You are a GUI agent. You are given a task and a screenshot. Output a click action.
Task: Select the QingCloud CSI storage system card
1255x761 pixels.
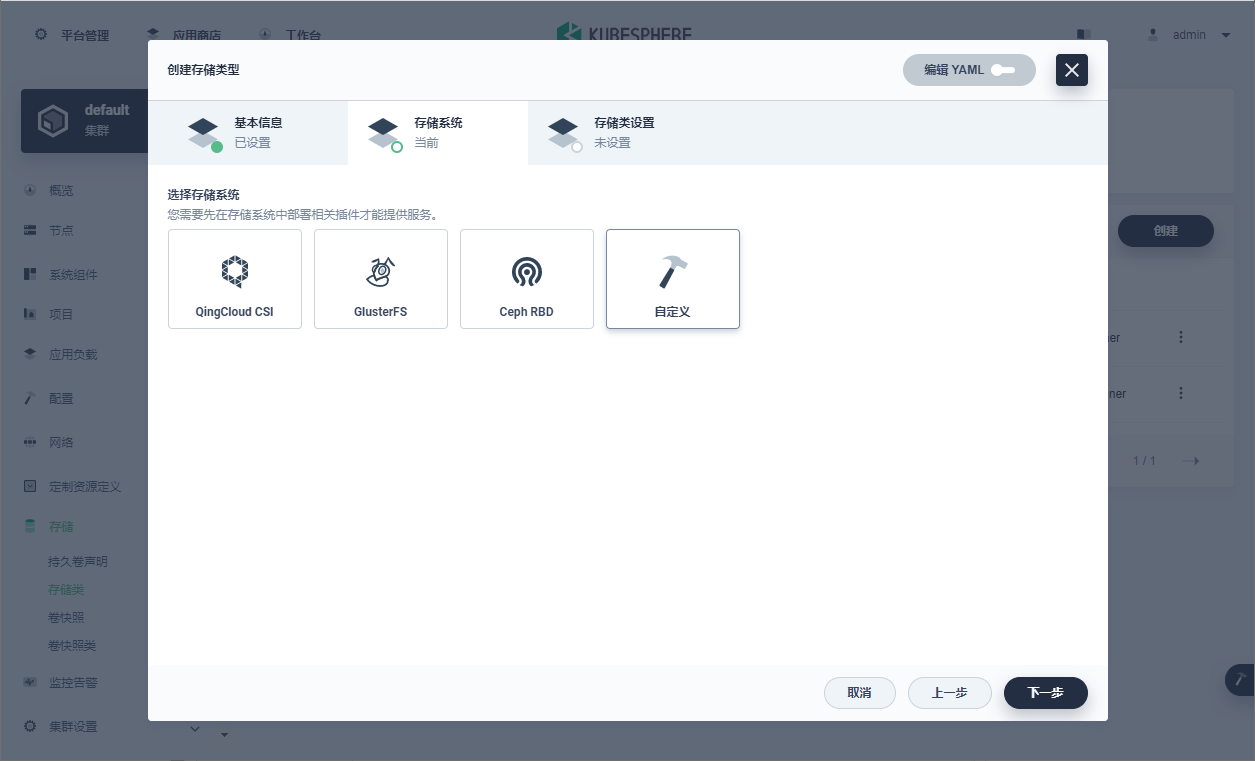(235, 279)
